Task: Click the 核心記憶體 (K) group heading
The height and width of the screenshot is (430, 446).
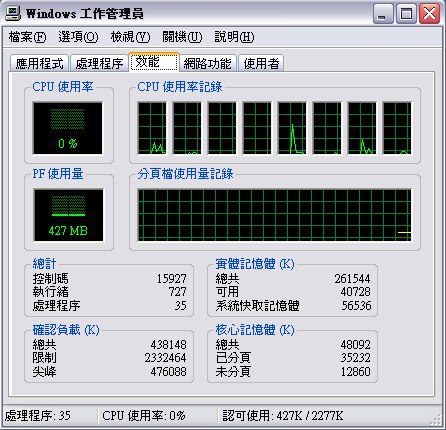Action: [255, 330]
